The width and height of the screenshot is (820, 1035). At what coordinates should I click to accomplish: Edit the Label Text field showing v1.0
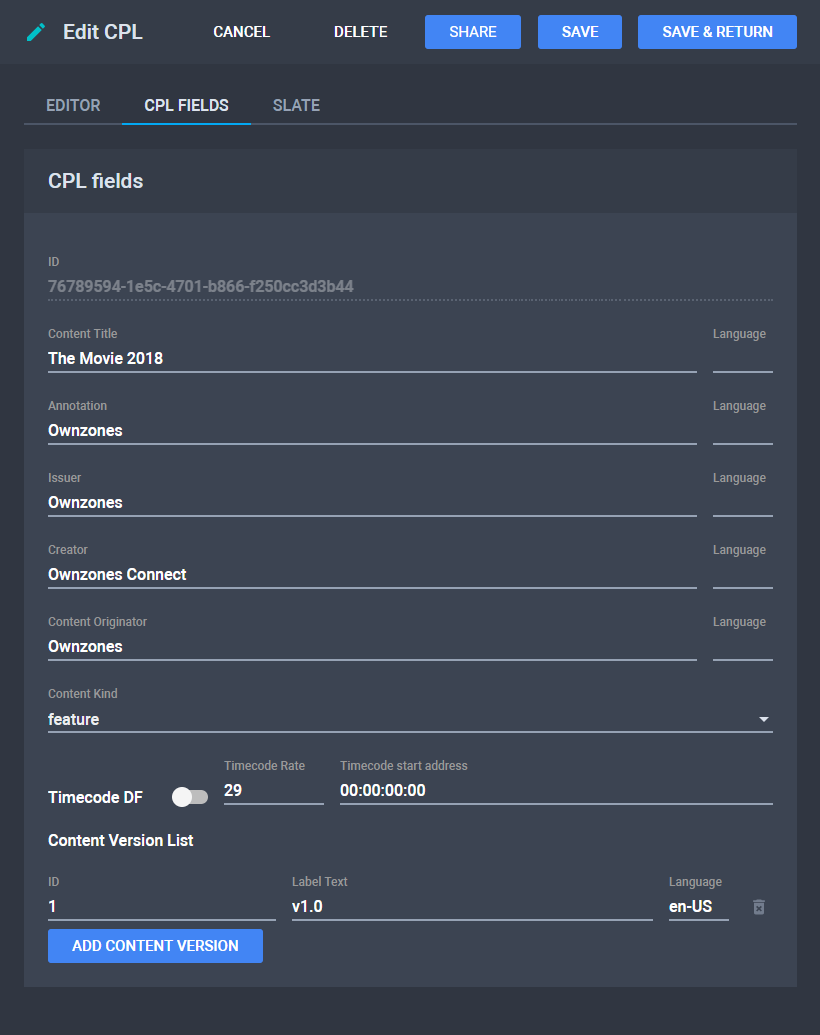coord(471,907)
